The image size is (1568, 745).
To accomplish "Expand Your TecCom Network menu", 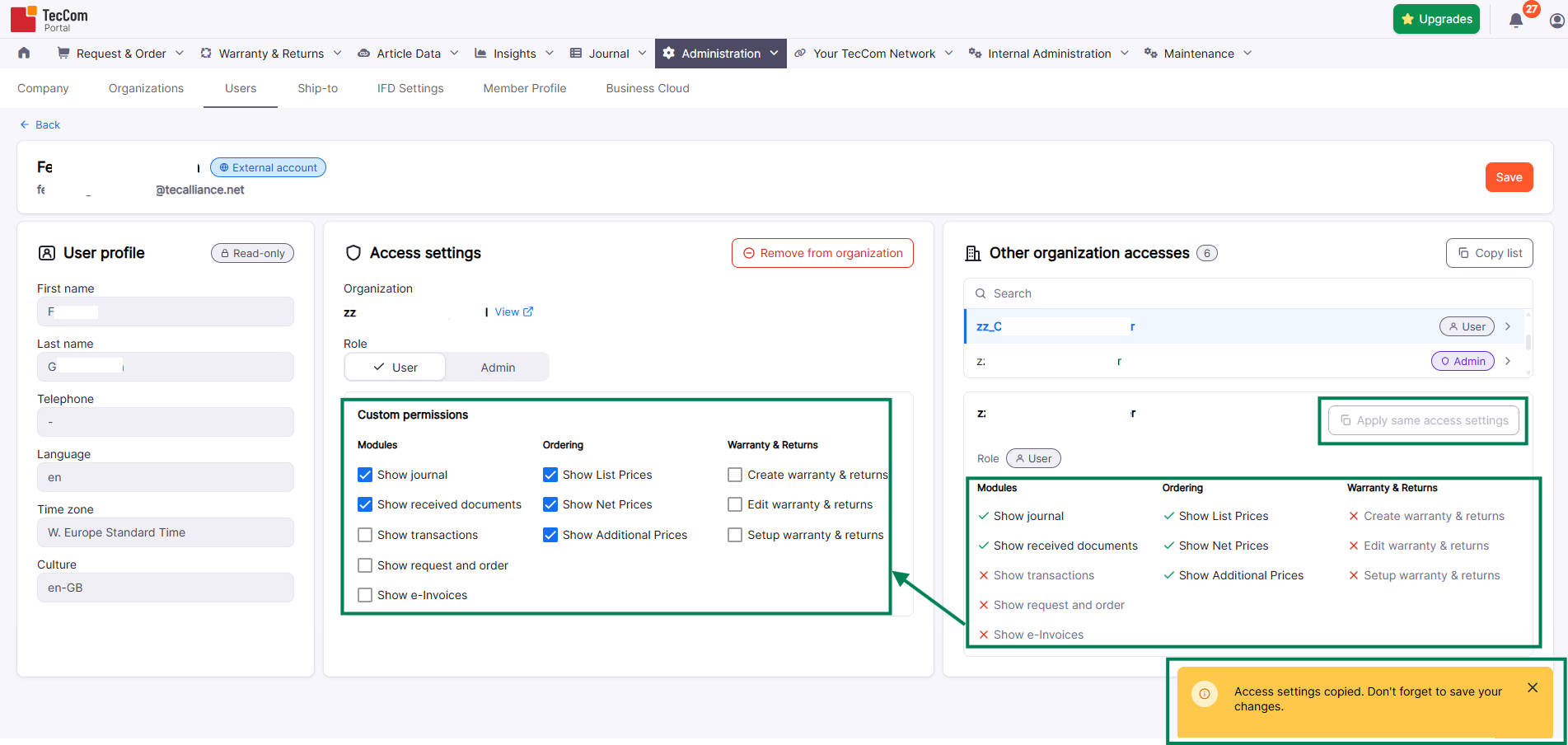I will pyautogui.click(x=948, y=53).
